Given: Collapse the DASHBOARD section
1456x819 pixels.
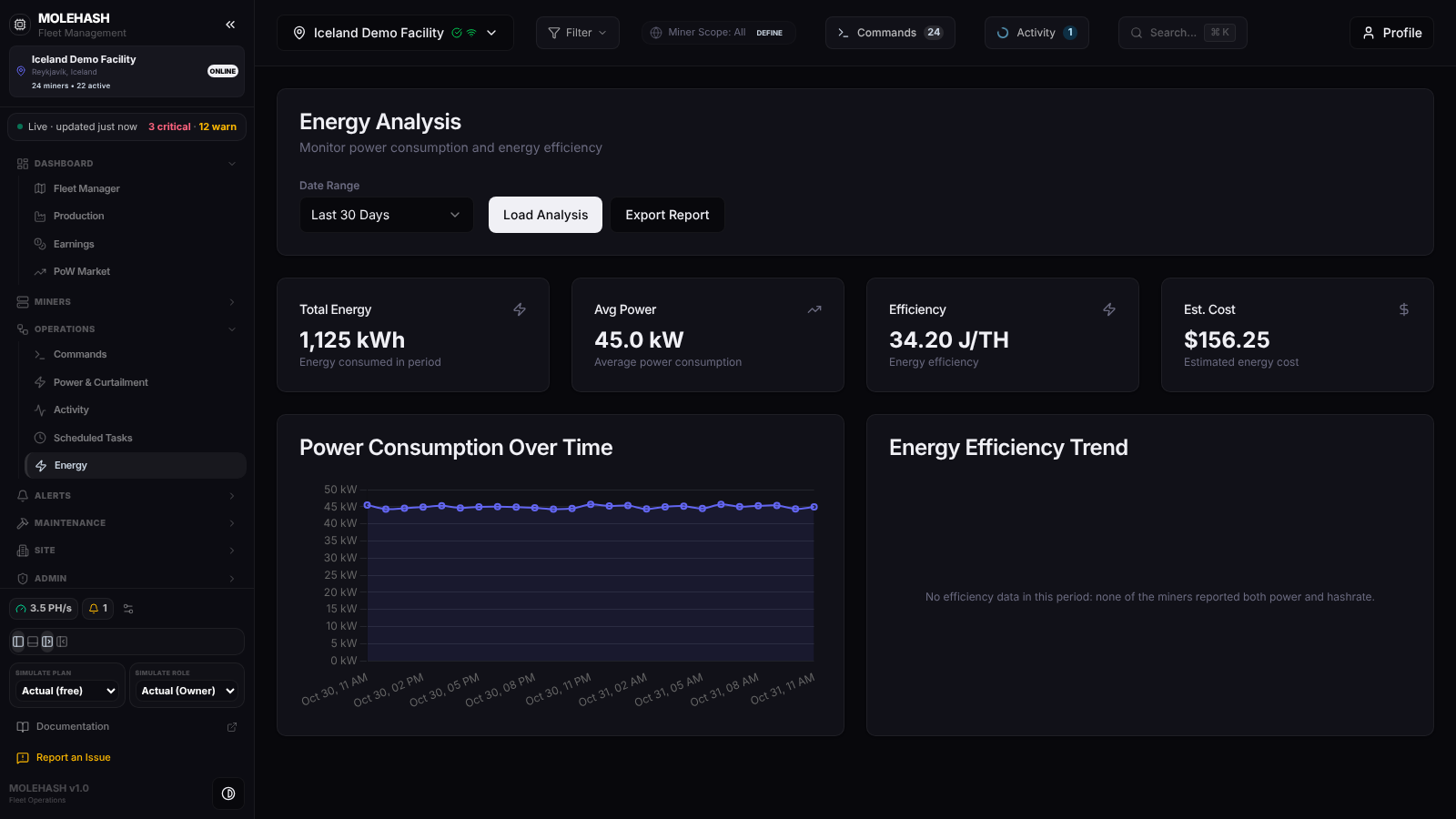Looking at the screenshot, I should pos(127,164).
